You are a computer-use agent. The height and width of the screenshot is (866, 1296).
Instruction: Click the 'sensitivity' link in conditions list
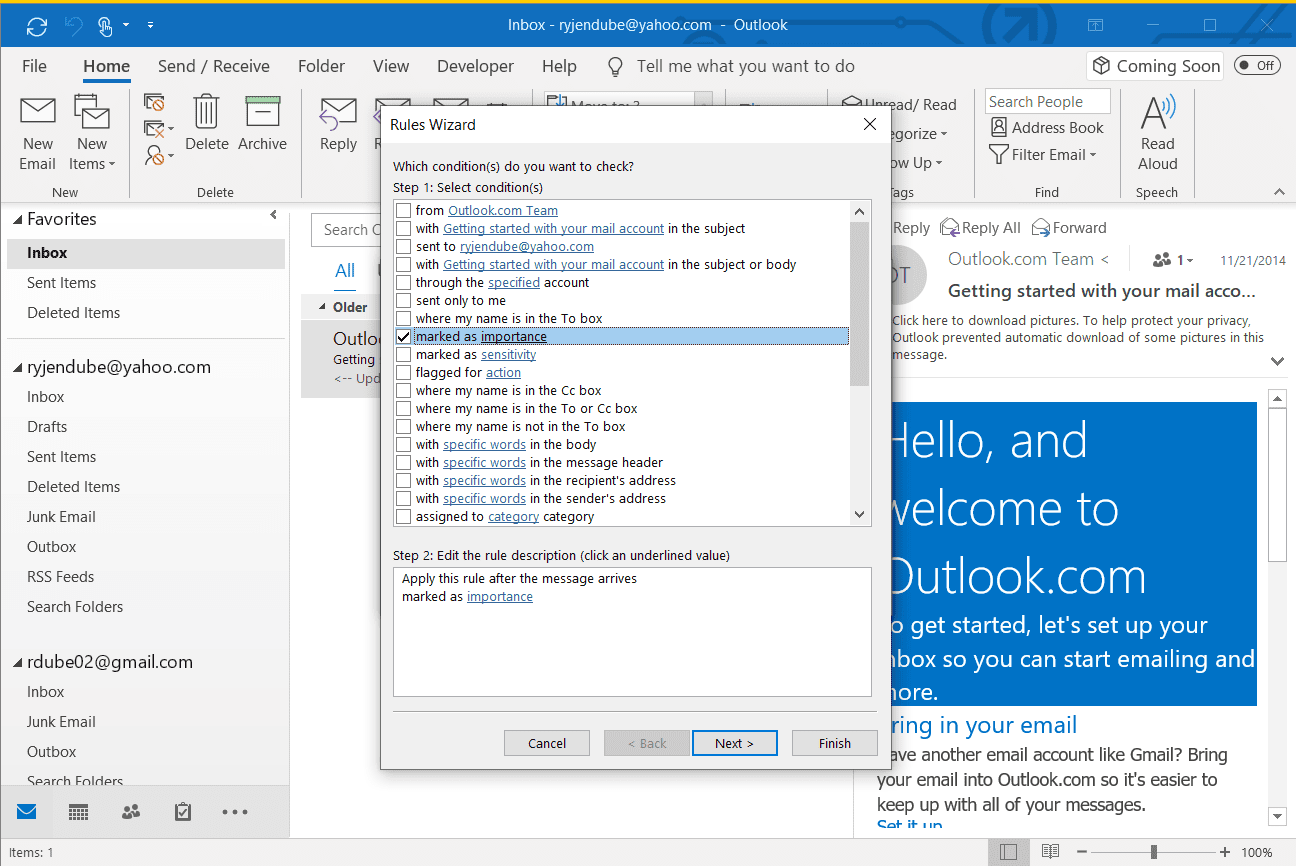(509, 355)
